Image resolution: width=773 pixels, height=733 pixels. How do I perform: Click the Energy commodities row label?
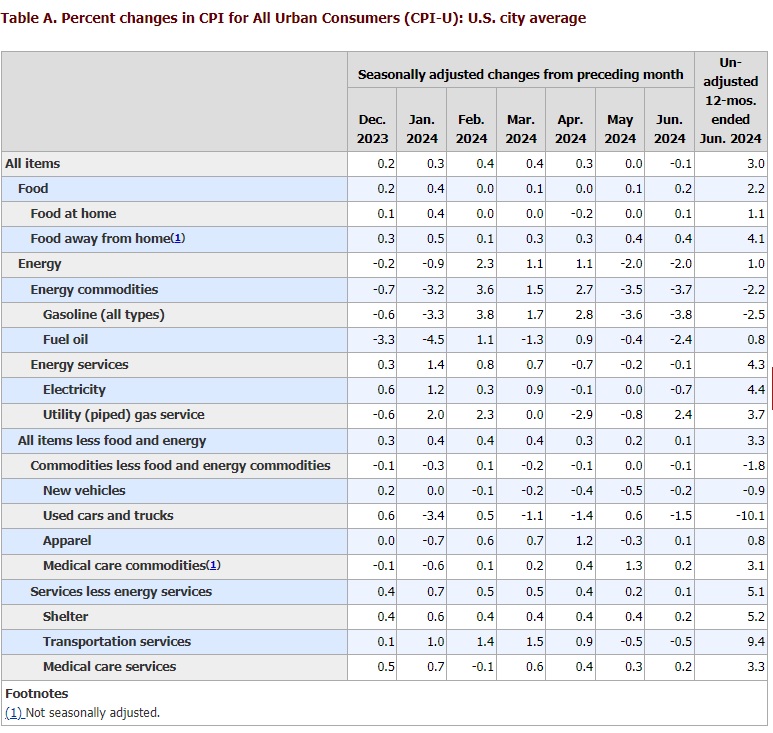(94, 289)
